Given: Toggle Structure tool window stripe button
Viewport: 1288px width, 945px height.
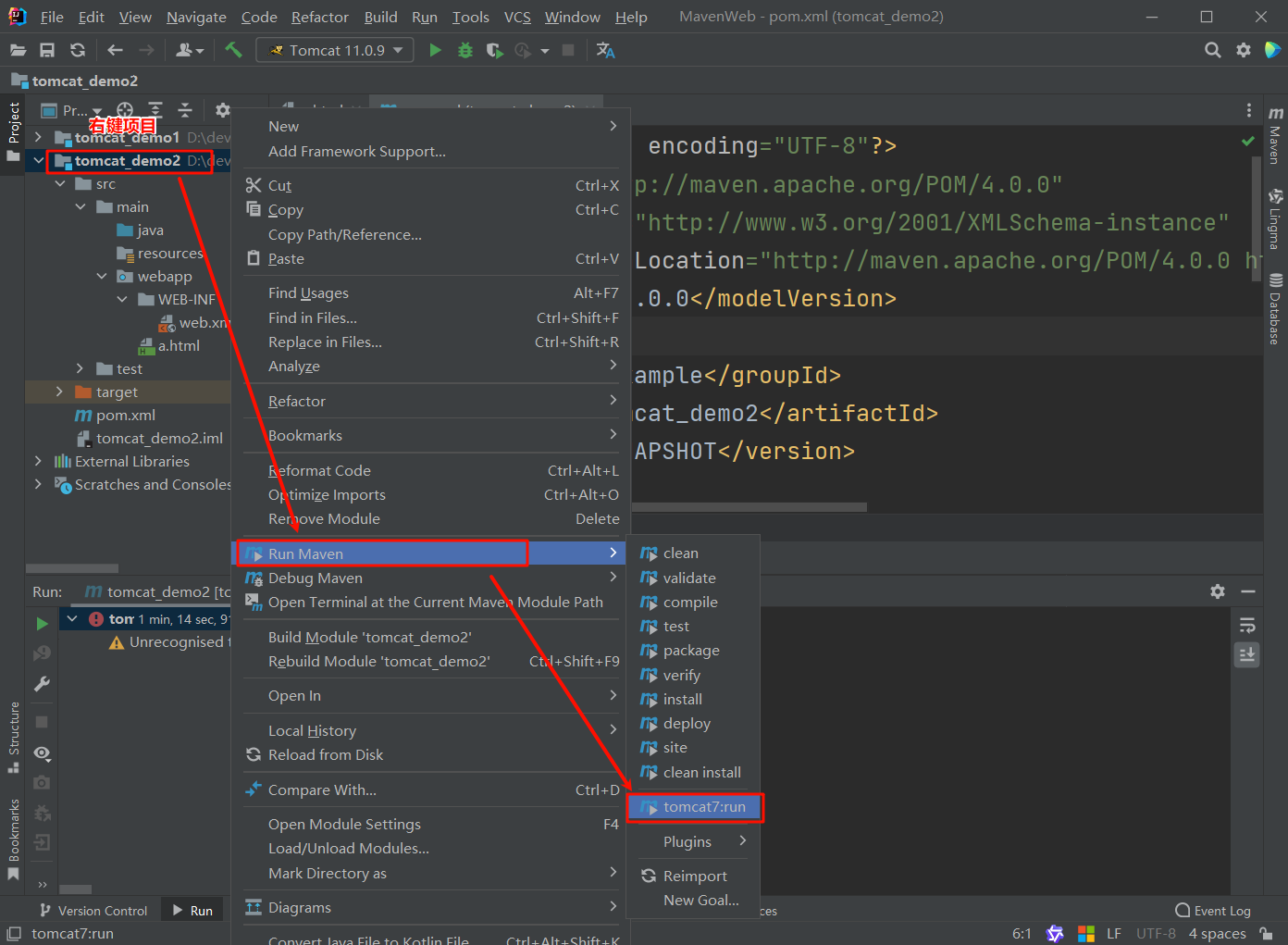Looking at the screenshot, I should (x=13, y=738).
